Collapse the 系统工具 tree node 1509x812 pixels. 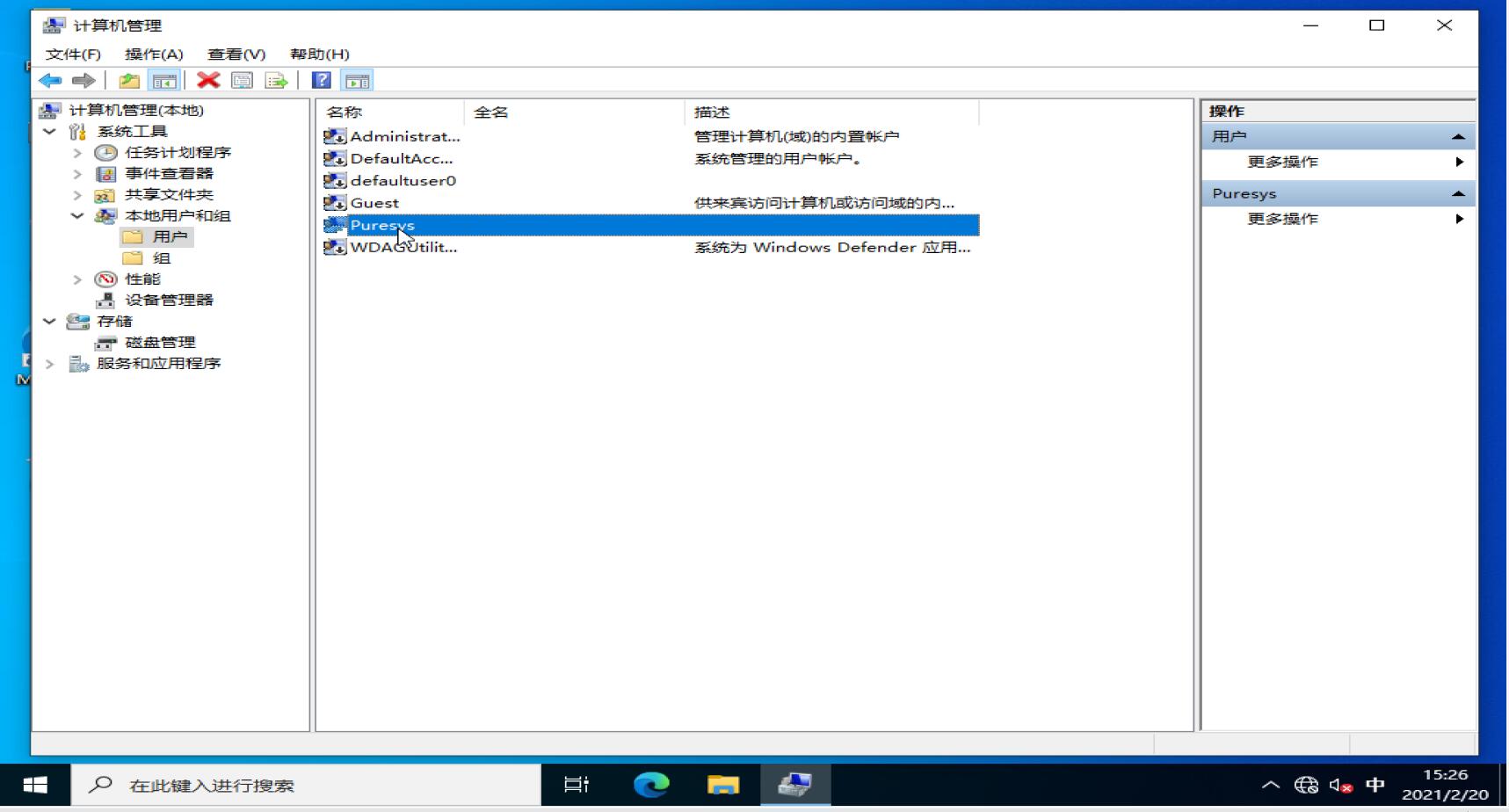[x=50, y=131]
